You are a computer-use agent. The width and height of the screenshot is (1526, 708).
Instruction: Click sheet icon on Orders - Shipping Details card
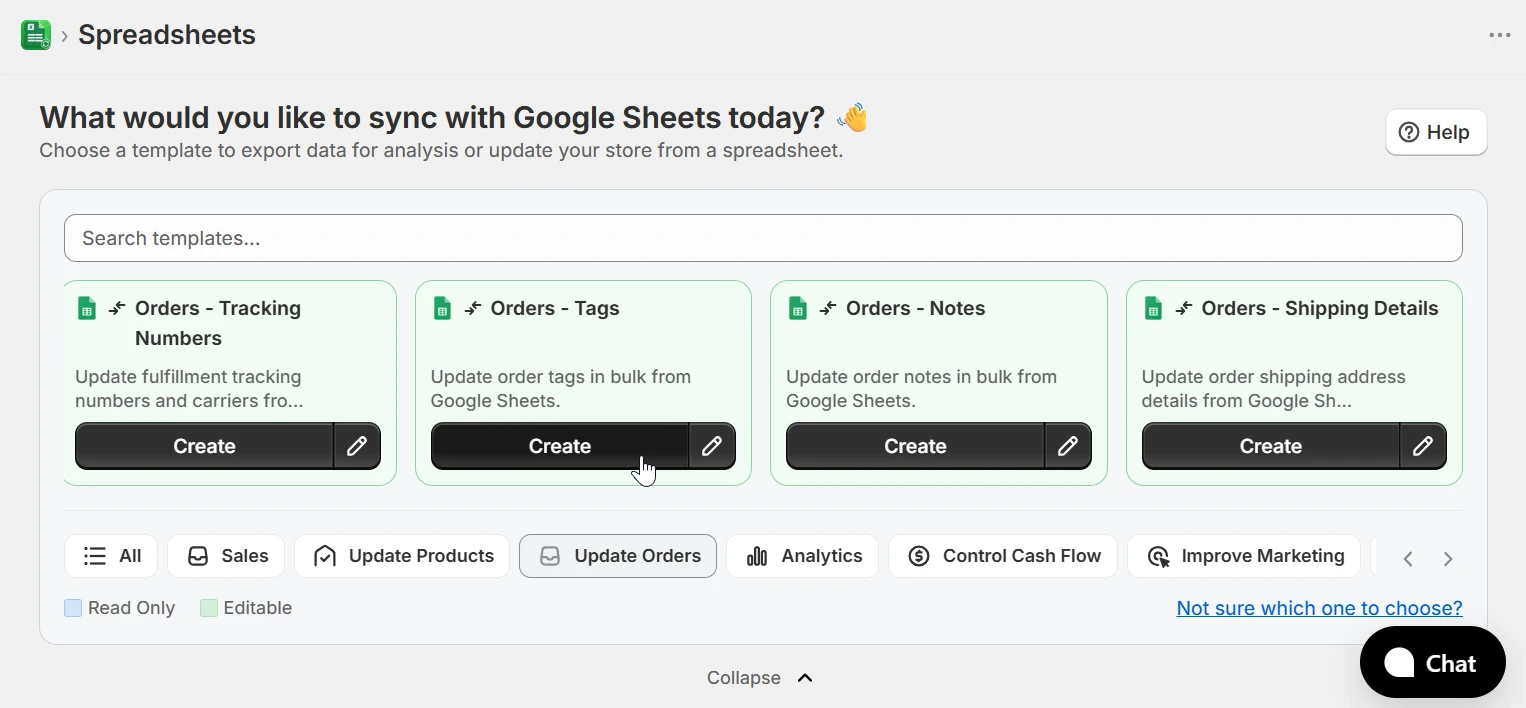(x=1153, y=309)
